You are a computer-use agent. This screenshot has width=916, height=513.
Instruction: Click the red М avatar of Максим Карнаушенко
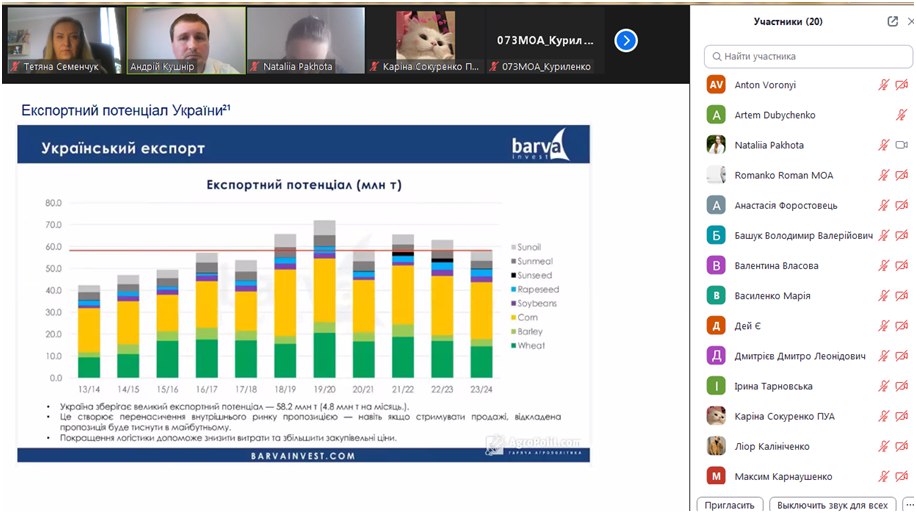click(716, 477)
